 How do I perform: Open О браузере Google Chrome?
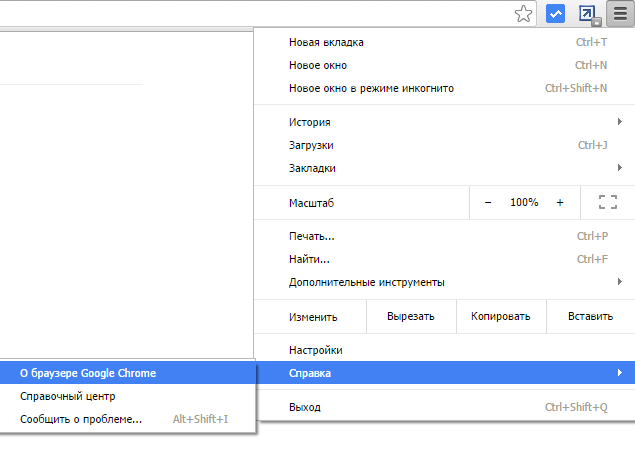tap(128, 373)
